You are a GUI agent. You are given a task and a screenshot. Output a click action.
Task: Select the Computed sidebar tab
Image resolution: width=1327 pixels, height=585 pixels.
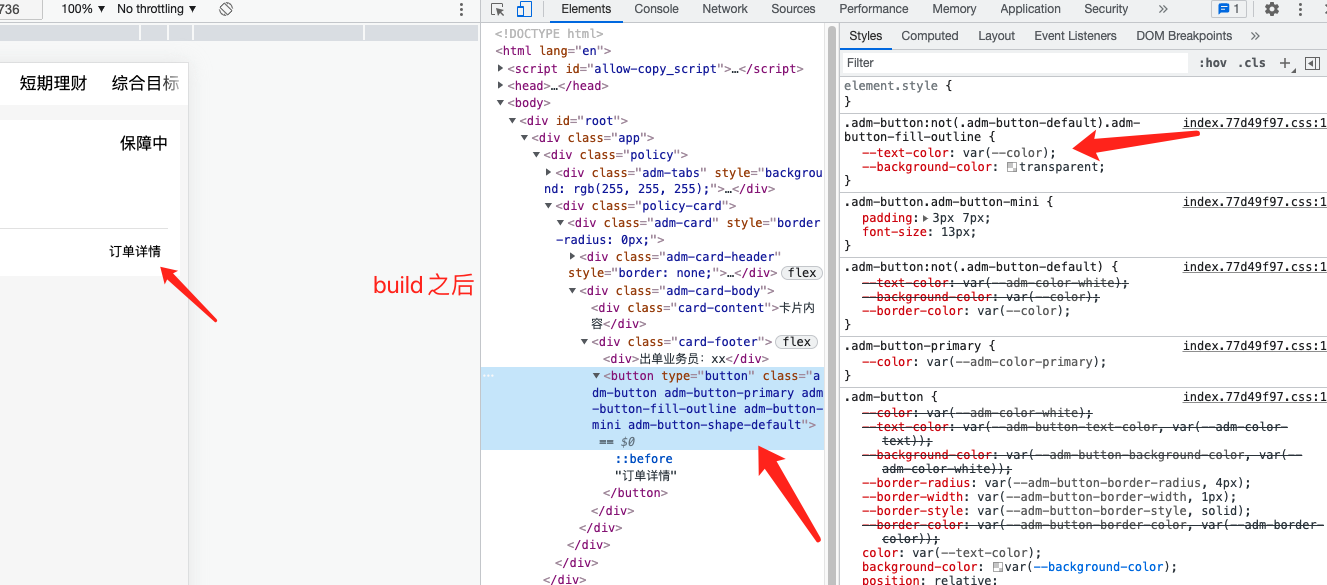[x=930, y=36]
